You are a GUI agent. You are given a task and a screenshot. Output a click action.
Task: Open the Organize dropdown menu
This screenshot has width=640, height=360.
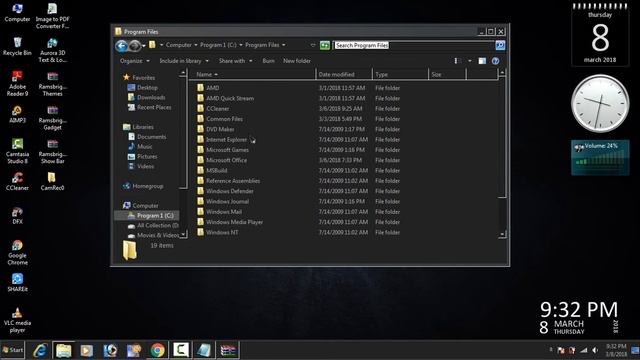(135, 61)
